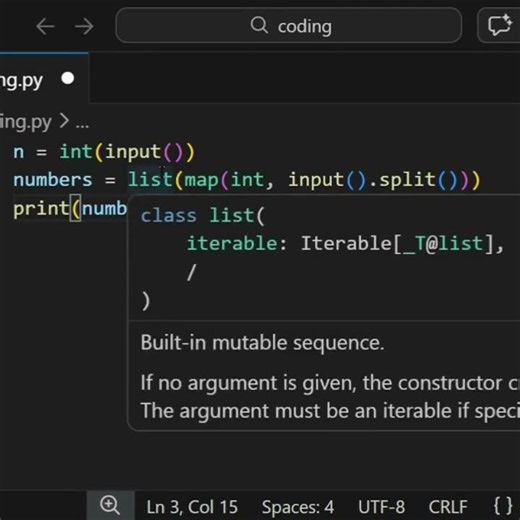Image resolution: width=520 pixels, height=520 pixels.
Task: Open the coding command search box
Action: [x=289, y=26]
